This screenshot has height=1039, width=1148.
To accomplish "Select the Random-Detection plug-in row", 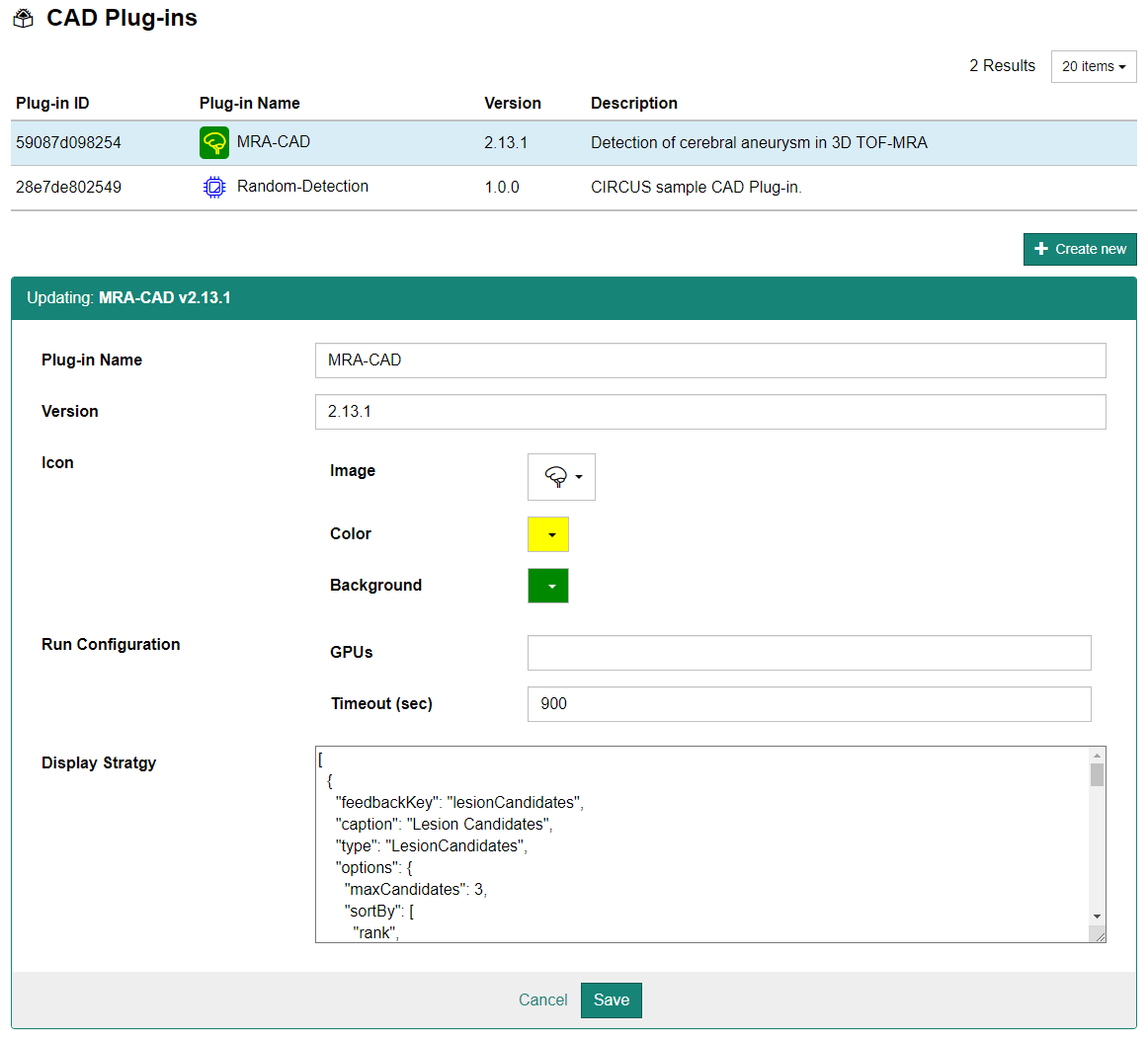I will point(573,188).
